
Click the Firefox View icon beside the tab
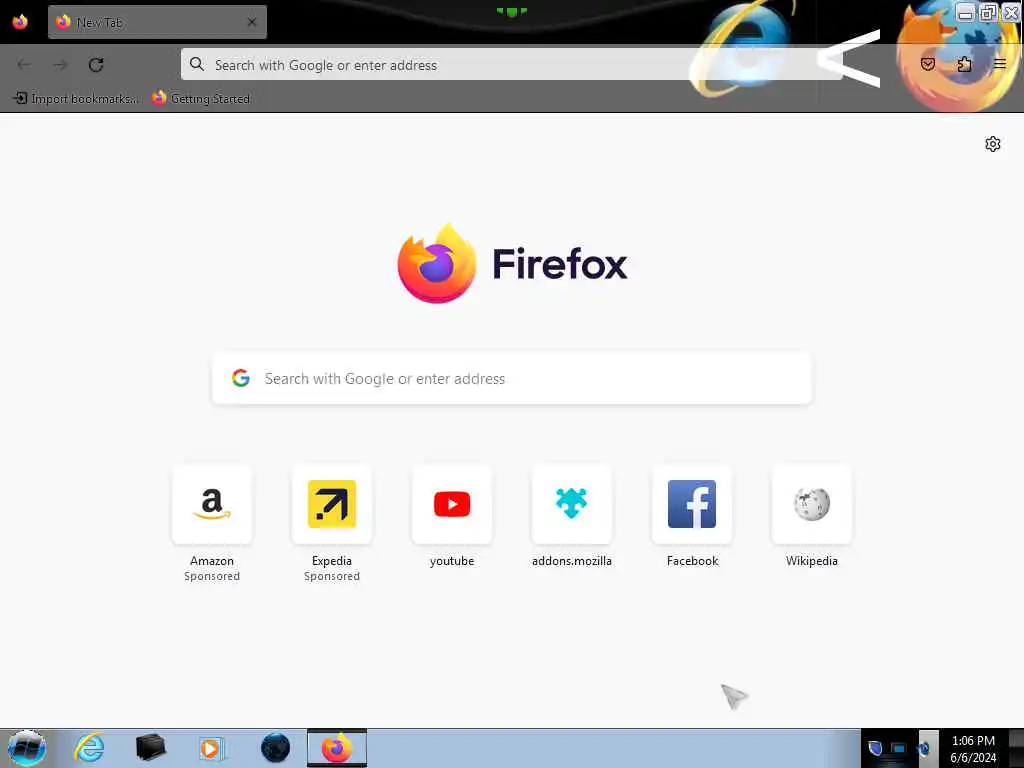(x=20, y=22)
